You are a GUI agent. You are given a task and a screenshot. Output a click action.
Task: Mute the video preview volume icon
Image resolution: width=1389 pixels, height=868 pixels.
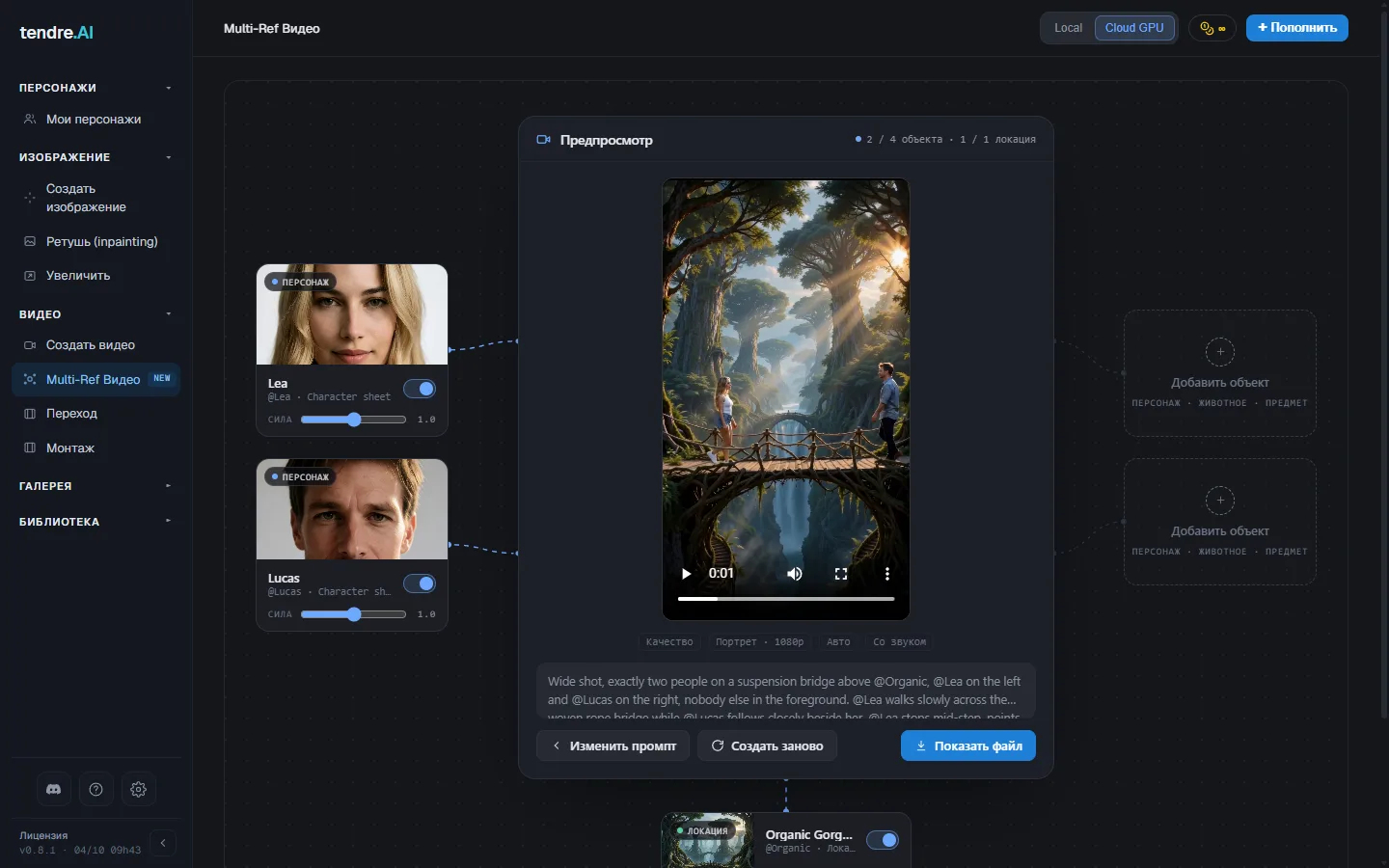point(795,574)
